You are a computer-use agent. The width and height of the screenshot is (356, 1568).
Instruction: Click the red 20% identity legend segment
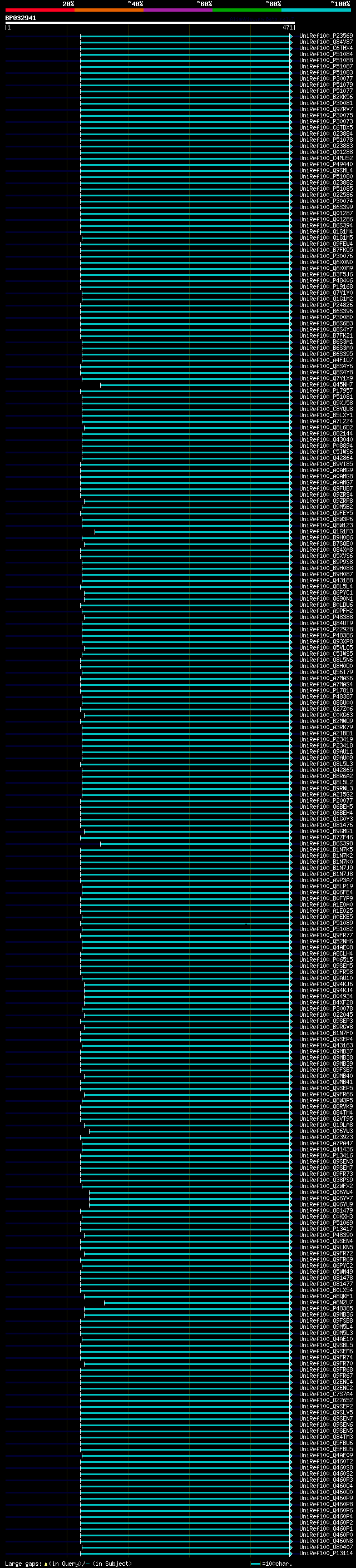coord(39,10)
